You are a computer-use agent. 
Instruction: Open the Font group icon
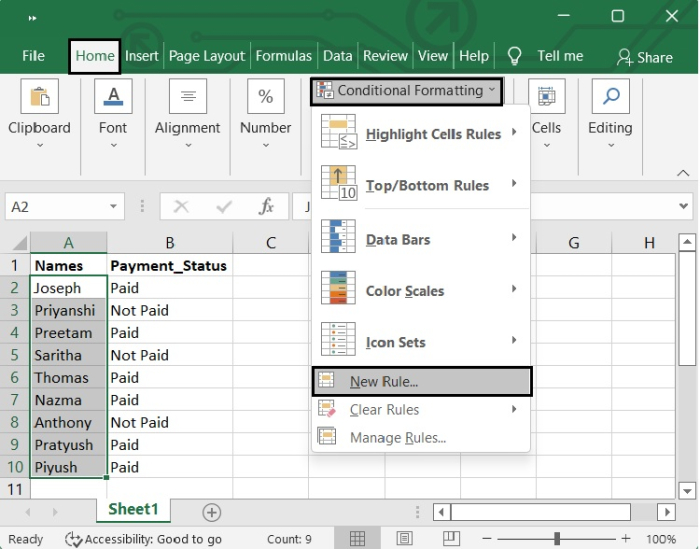(x=113, y=97)
